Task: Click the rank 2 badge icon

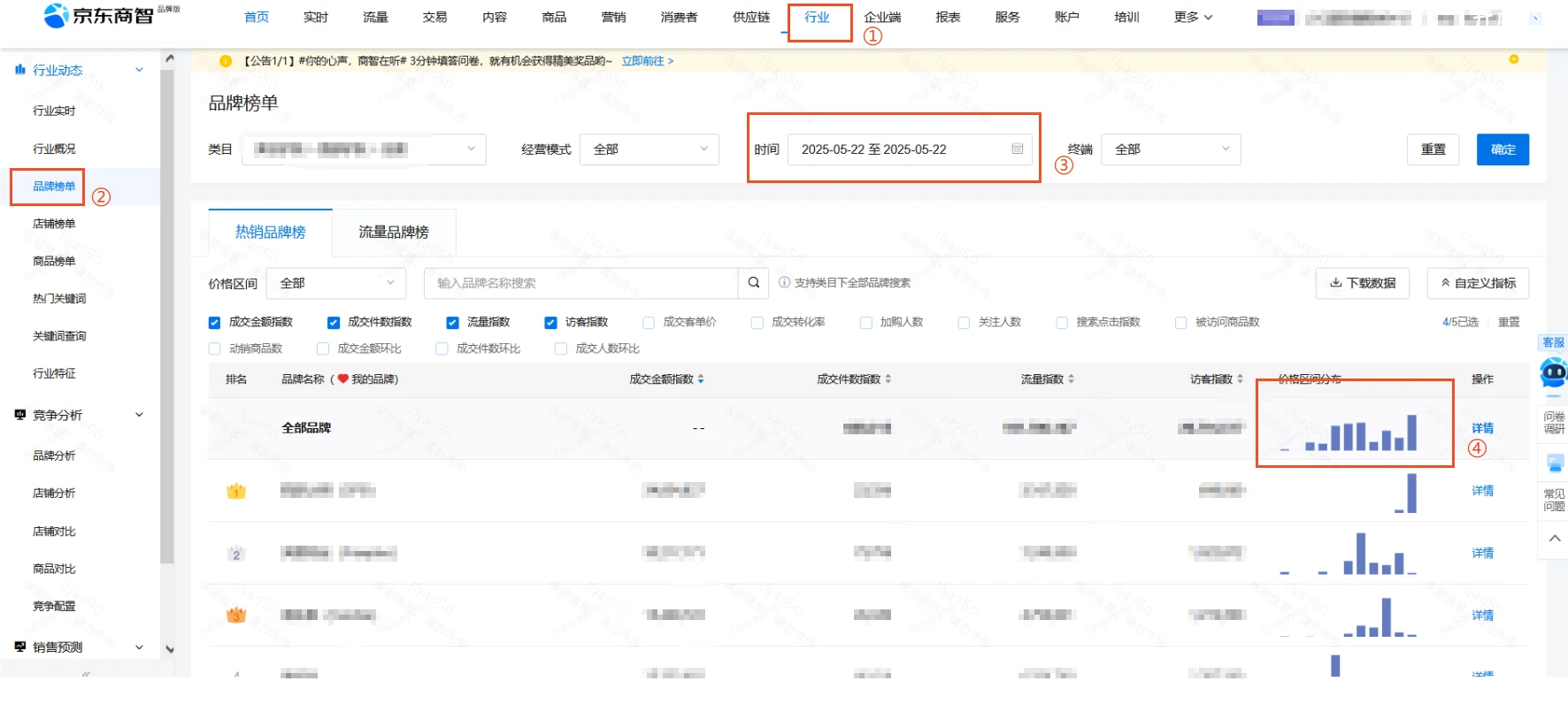Action: 235,554
